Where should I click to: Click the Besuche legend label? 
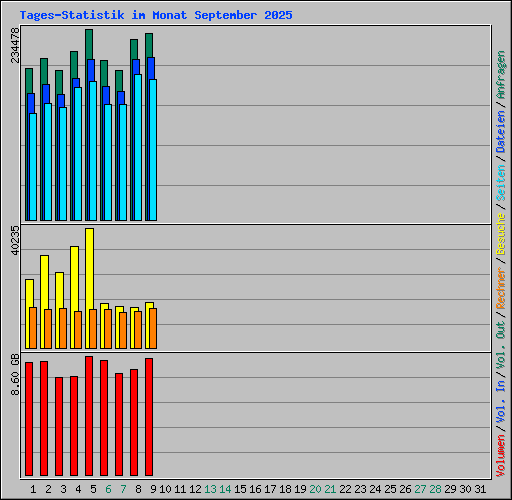[501, 234]
